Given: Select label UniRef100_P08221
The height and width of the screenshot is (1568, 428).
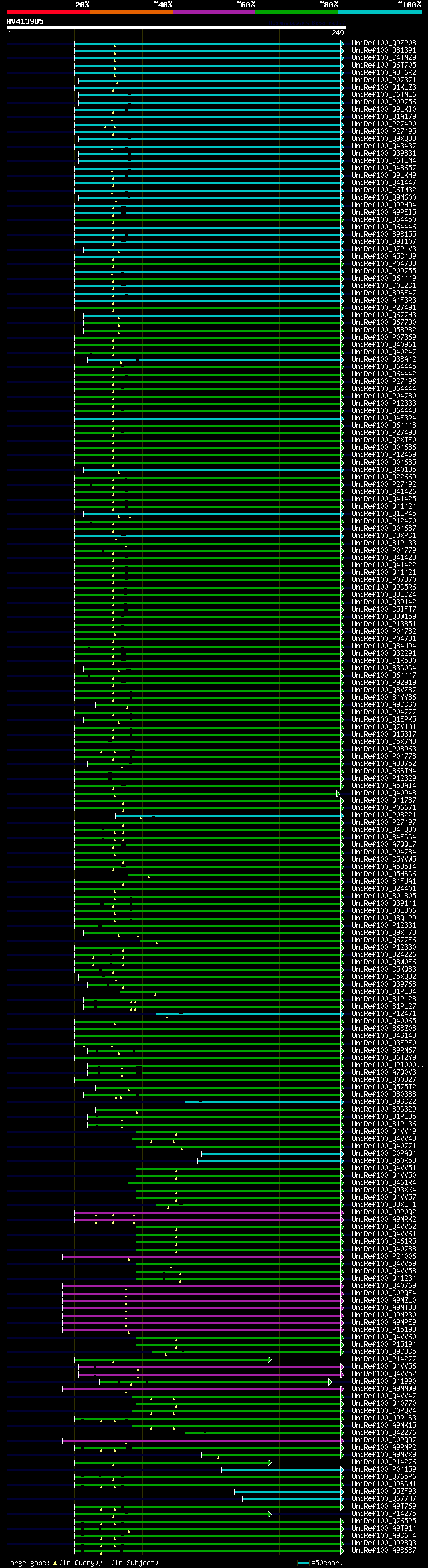Looking at the screenshot, I should (x=384, y=815).
